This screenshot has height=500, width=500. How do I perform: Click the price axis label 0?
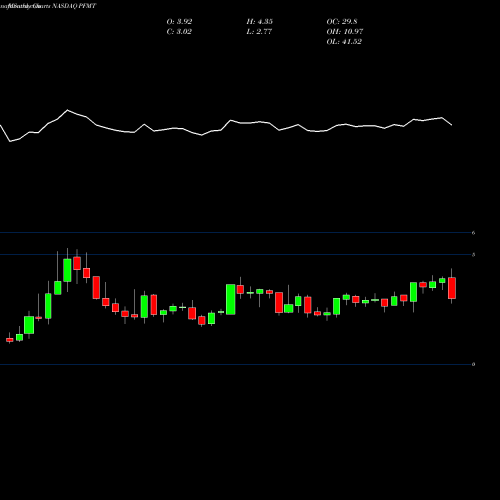(473, 364)
